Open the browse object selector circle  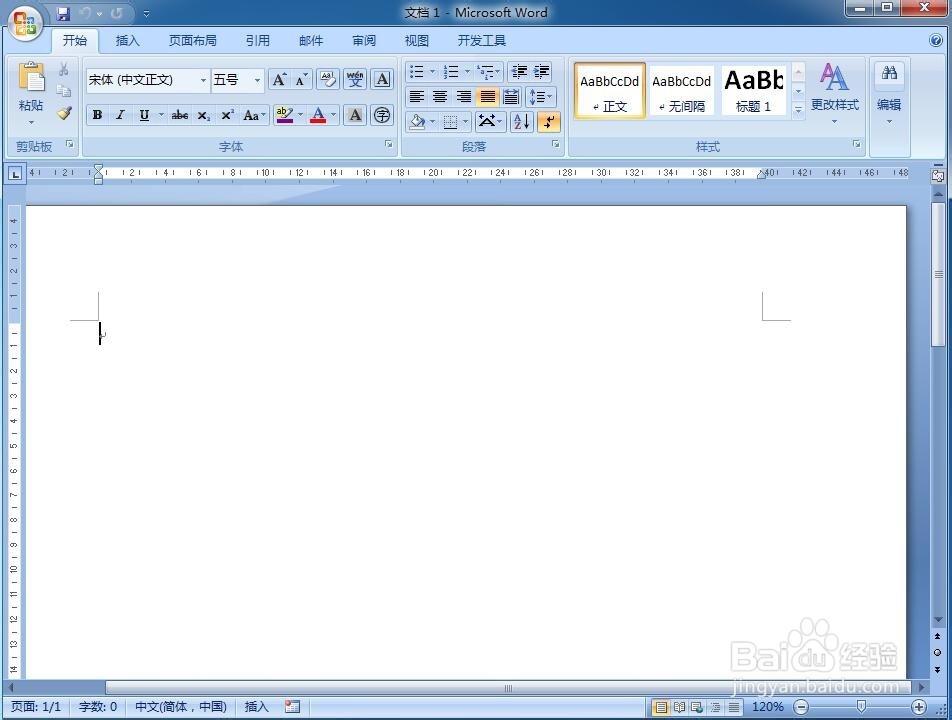937,653
